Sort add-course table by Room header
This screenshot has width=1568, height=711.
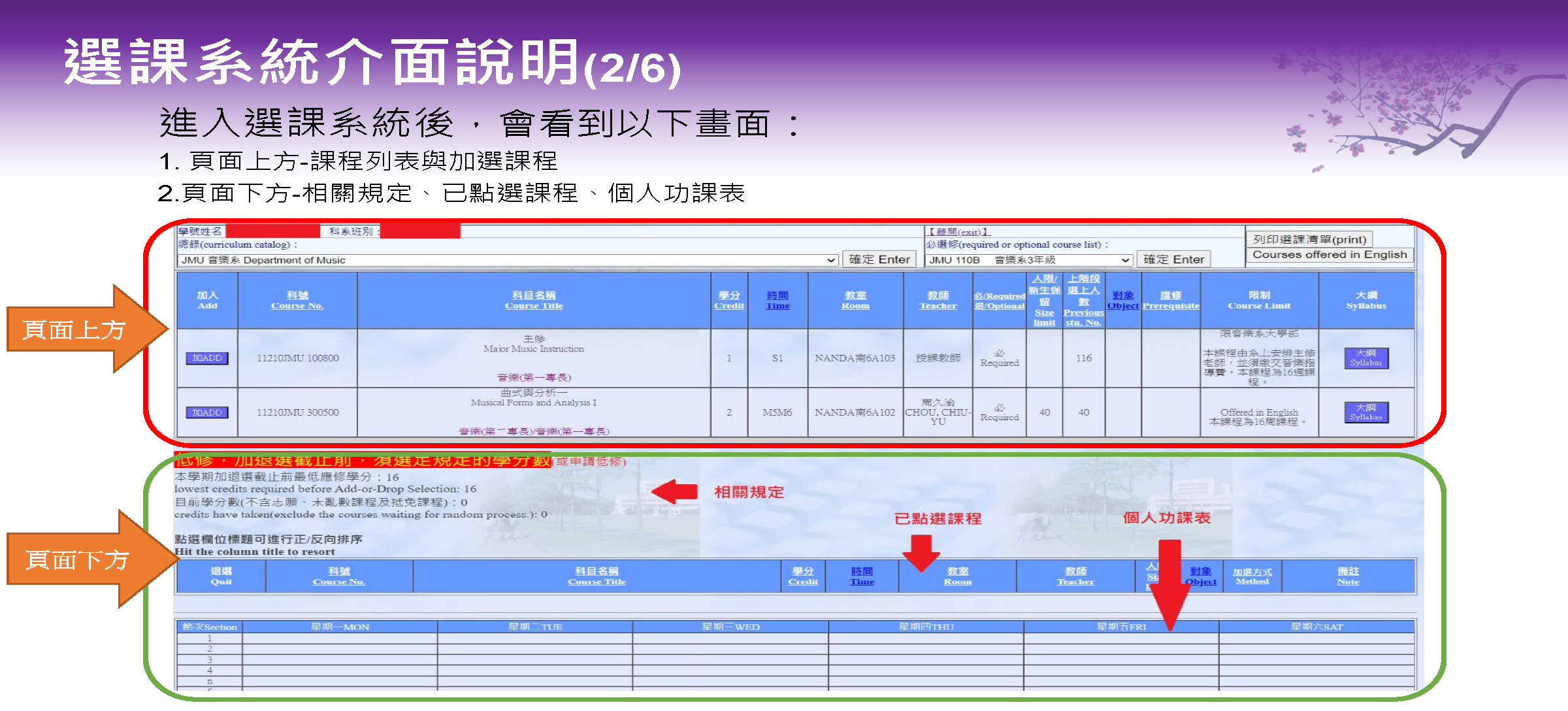[x=855, y=301]
